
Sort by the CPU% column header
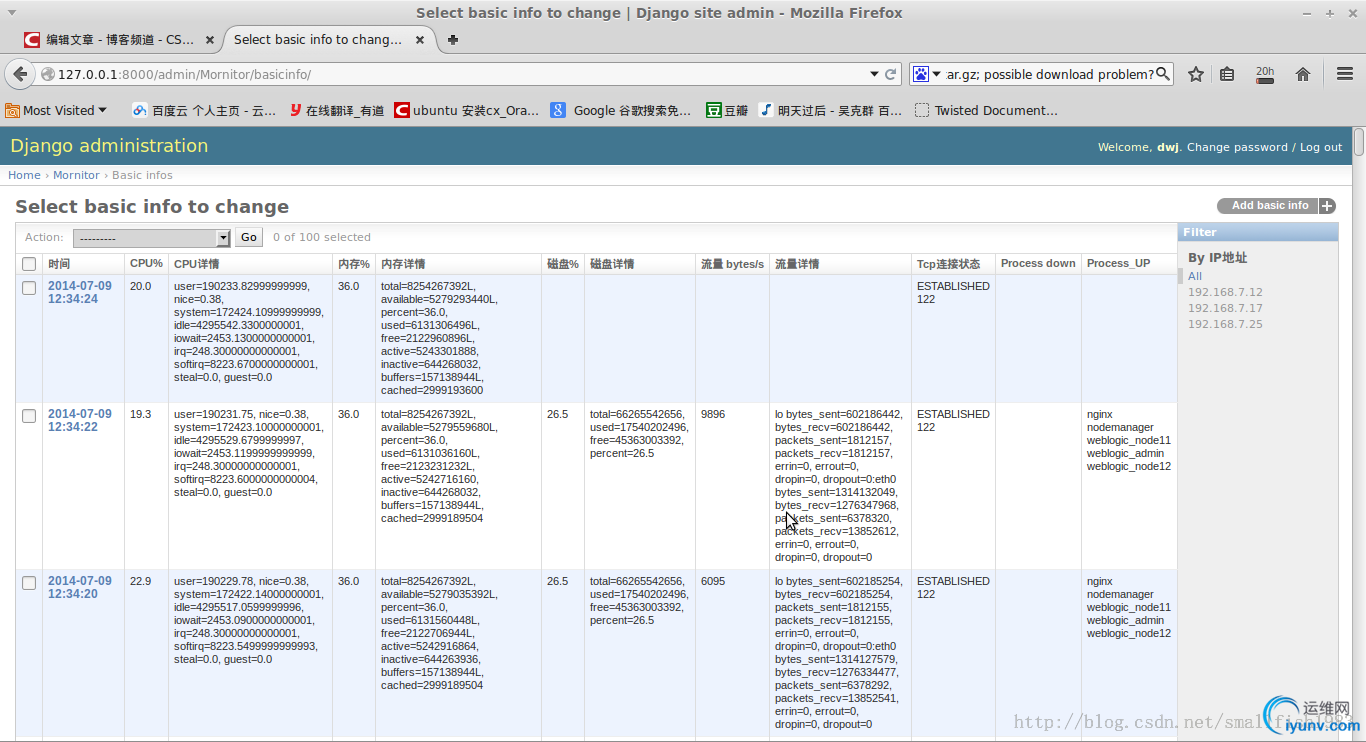(x=146, y=264)
